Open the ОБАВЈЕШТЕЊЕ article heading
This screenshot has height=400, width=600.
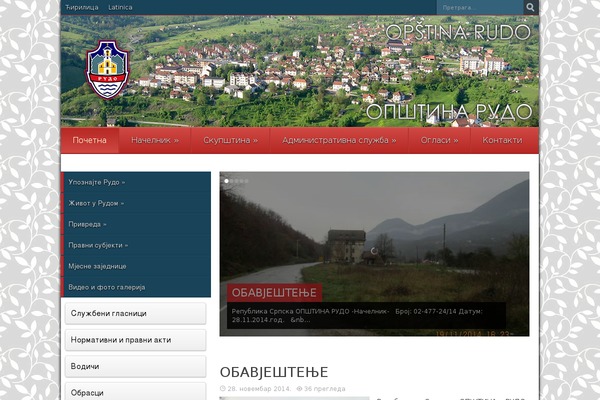(x=274, y=372)
